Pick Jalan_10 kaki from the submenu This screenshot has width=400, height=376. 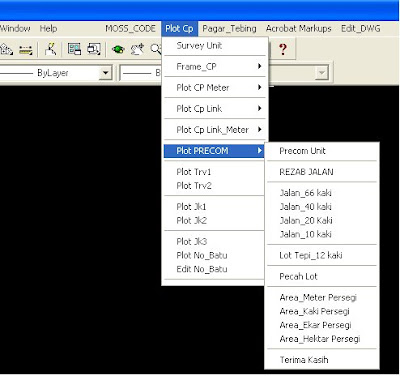coord(322,234)
